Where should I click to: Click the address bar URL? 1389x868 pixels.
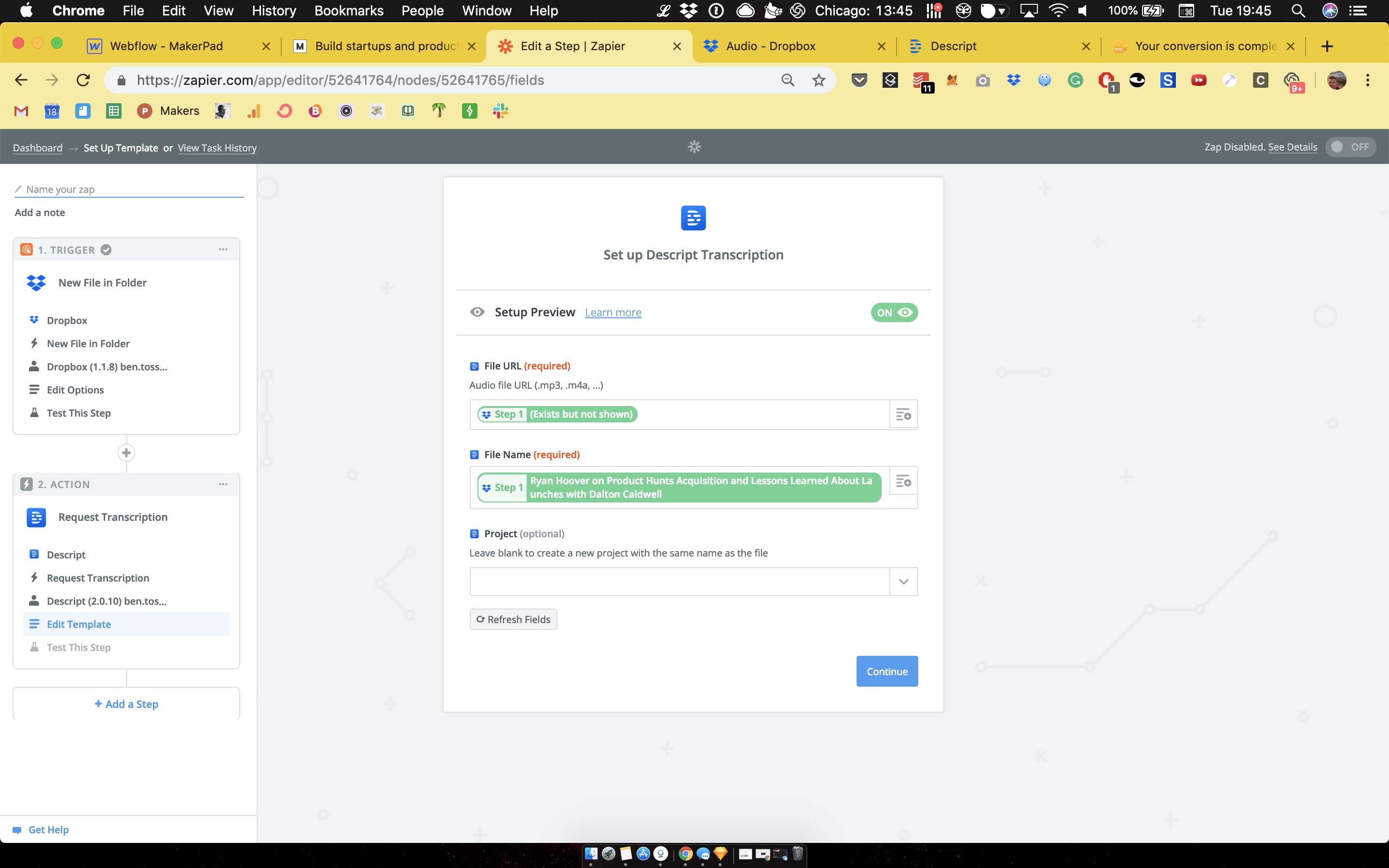pos(340,80)
